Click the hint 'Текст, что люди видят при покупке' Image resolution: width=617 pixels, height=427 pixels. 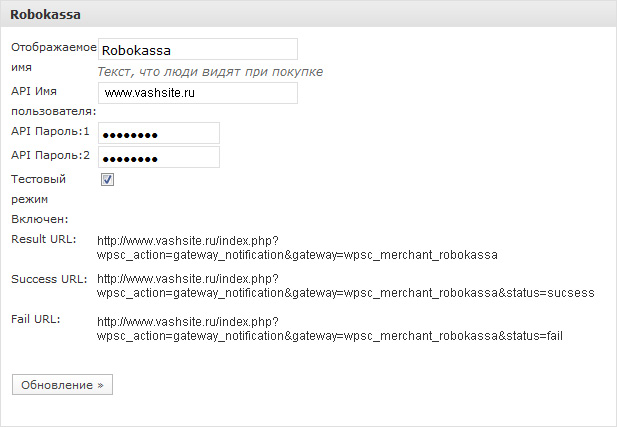[x=210, y=72]
